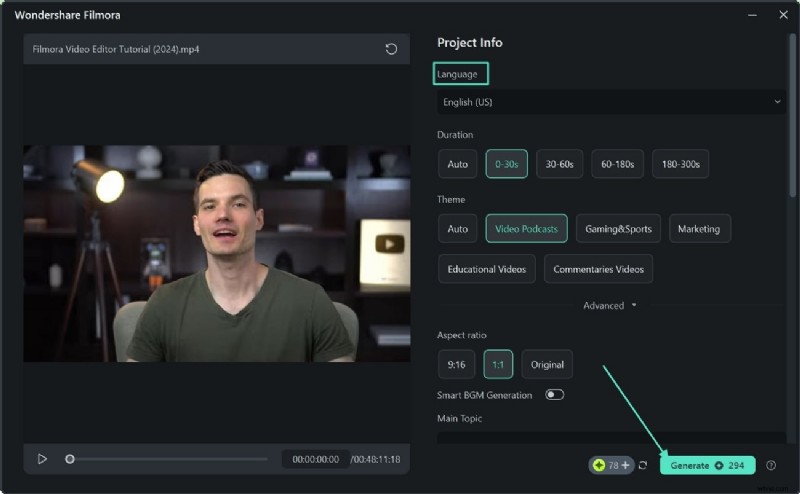Click the Main Topic input field
Image resolution: width=800 pixels, height=494 pixels.
point(611,437)
